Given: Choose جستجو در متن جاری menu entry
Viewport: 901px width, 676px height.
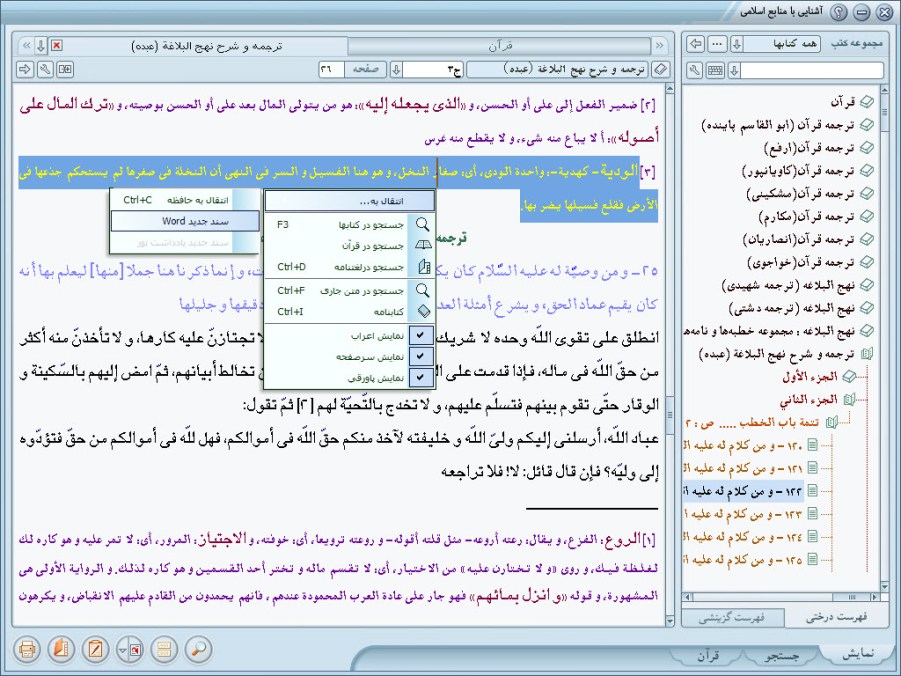Looking at the screenshot, I should 349,290.
